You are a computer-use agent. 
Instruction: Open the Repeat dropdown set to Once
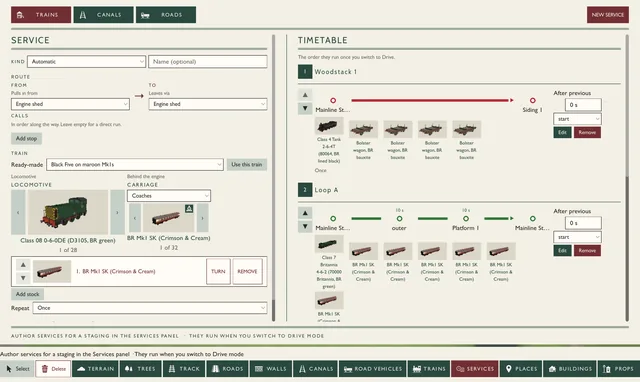tap(150, 308)
